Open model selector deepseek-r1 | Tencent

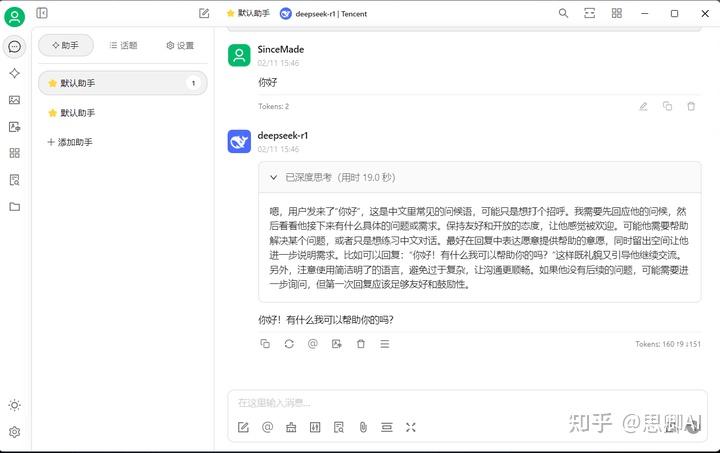click(324, 14)
